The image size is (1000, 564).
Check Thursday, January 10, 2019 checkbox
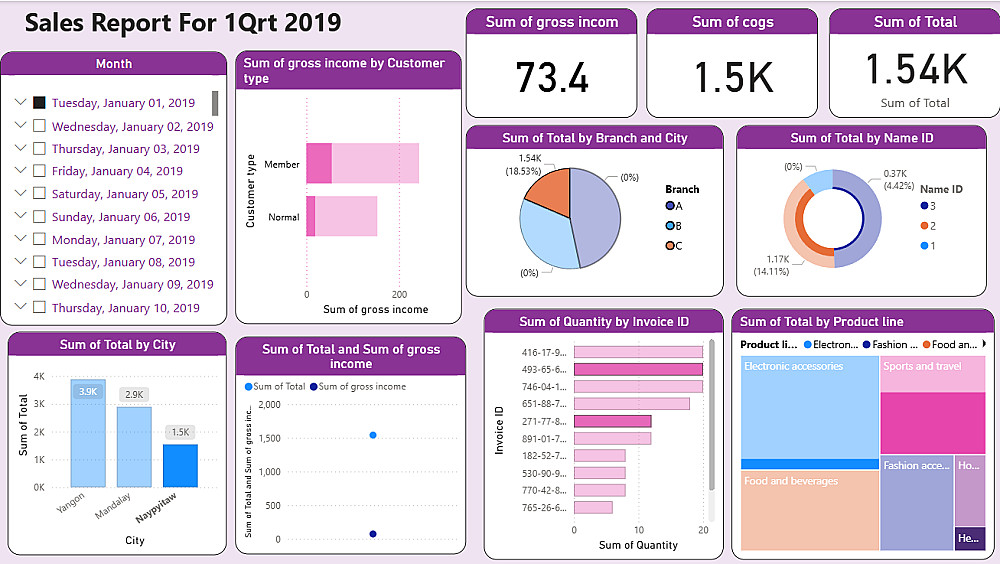click(39, 307)
